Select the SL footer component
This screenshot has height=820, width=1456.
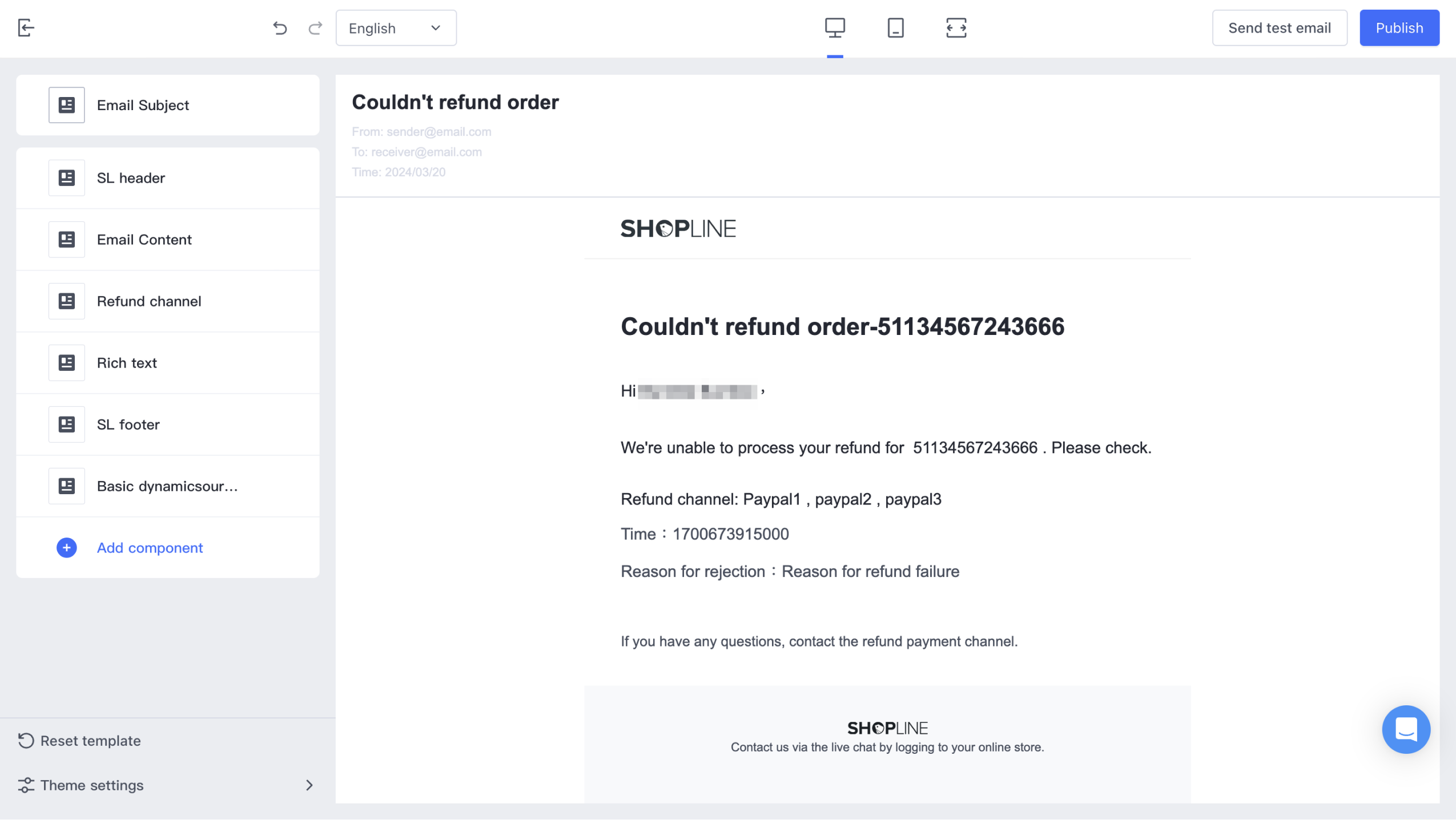168,425
